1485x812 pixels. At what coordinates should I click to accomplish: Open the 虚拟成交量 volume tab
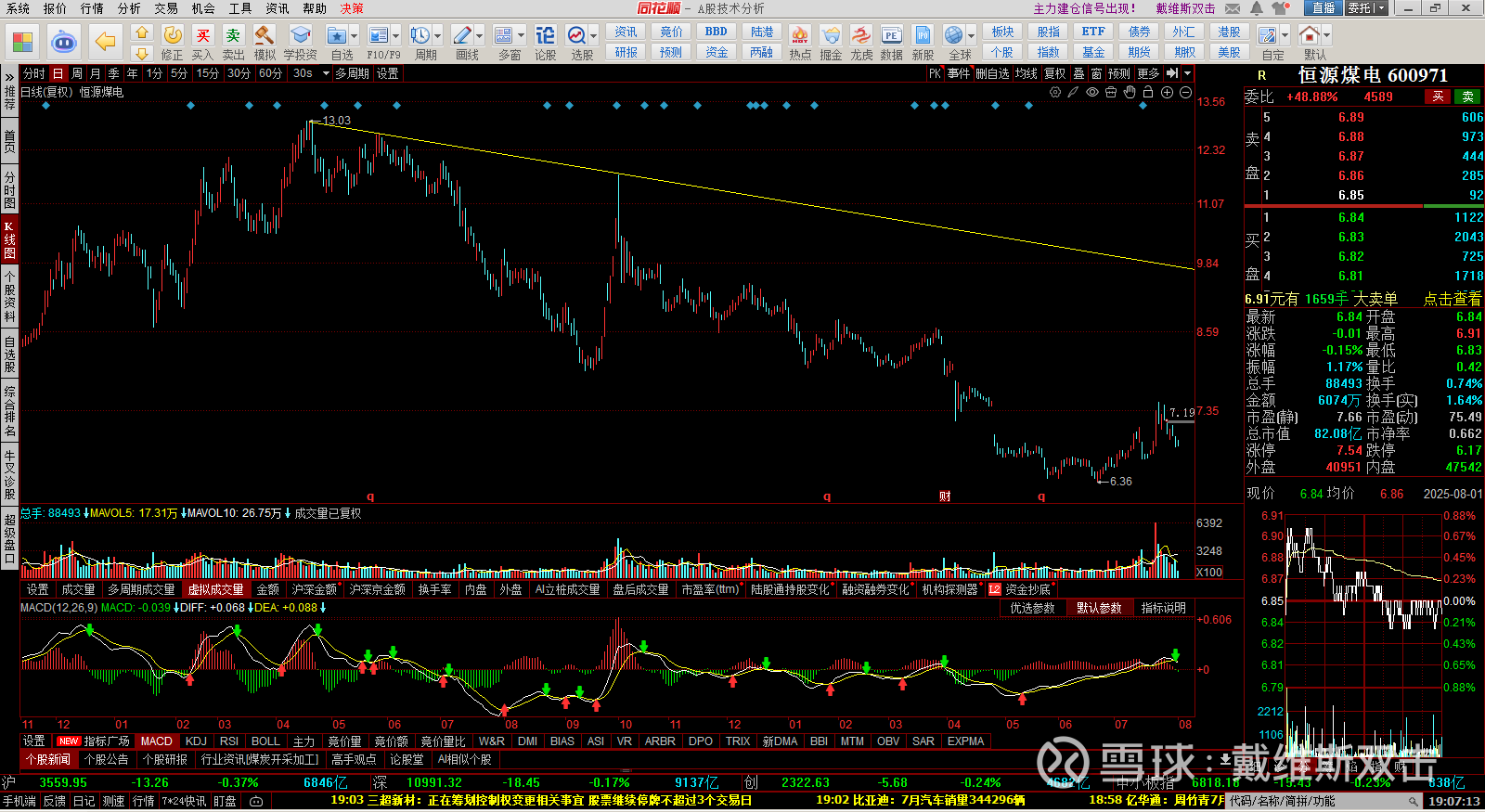[215, 589]
